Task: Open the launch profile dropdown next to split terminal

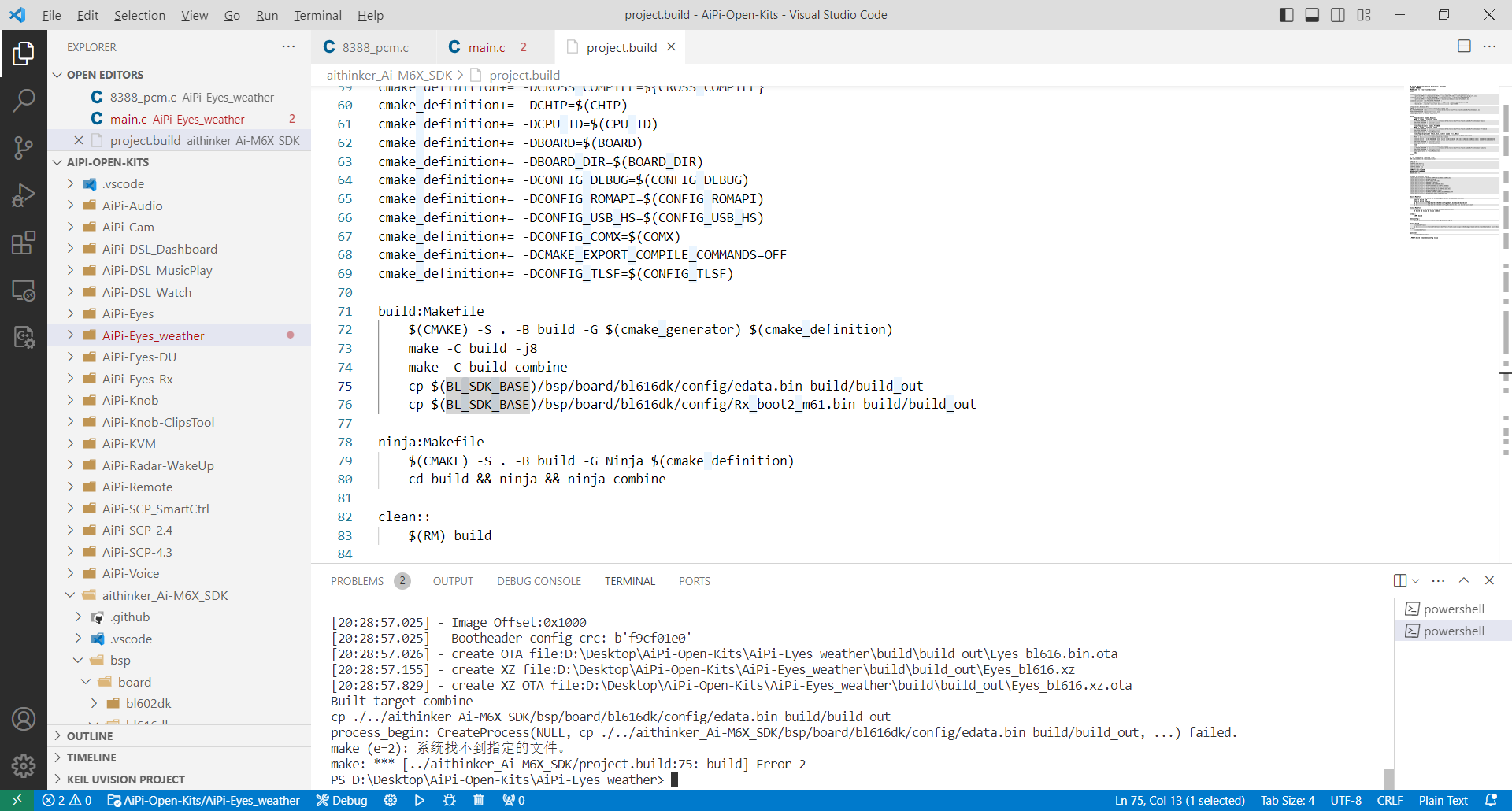Action: click(x=1416, y=580)
